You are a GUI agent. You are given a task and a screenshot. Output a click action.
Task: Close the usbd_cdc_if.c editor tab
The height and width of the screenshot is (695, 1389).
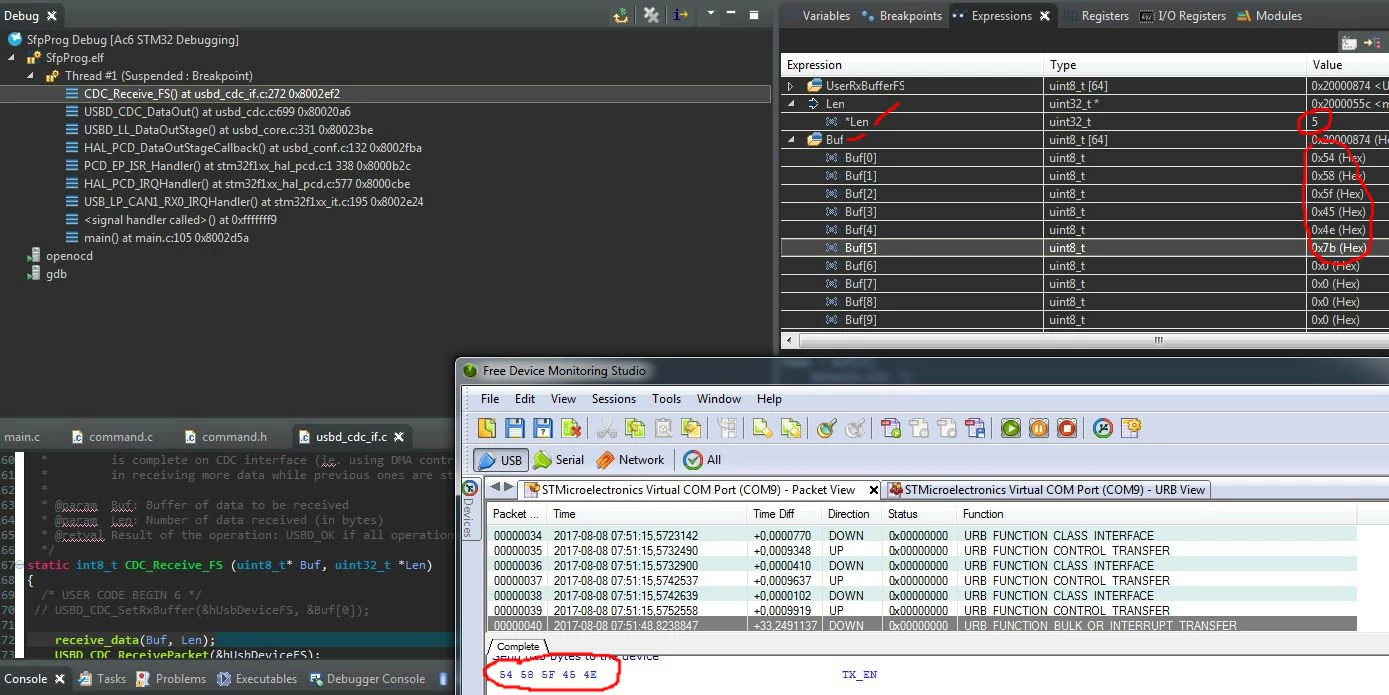(399, 437)
